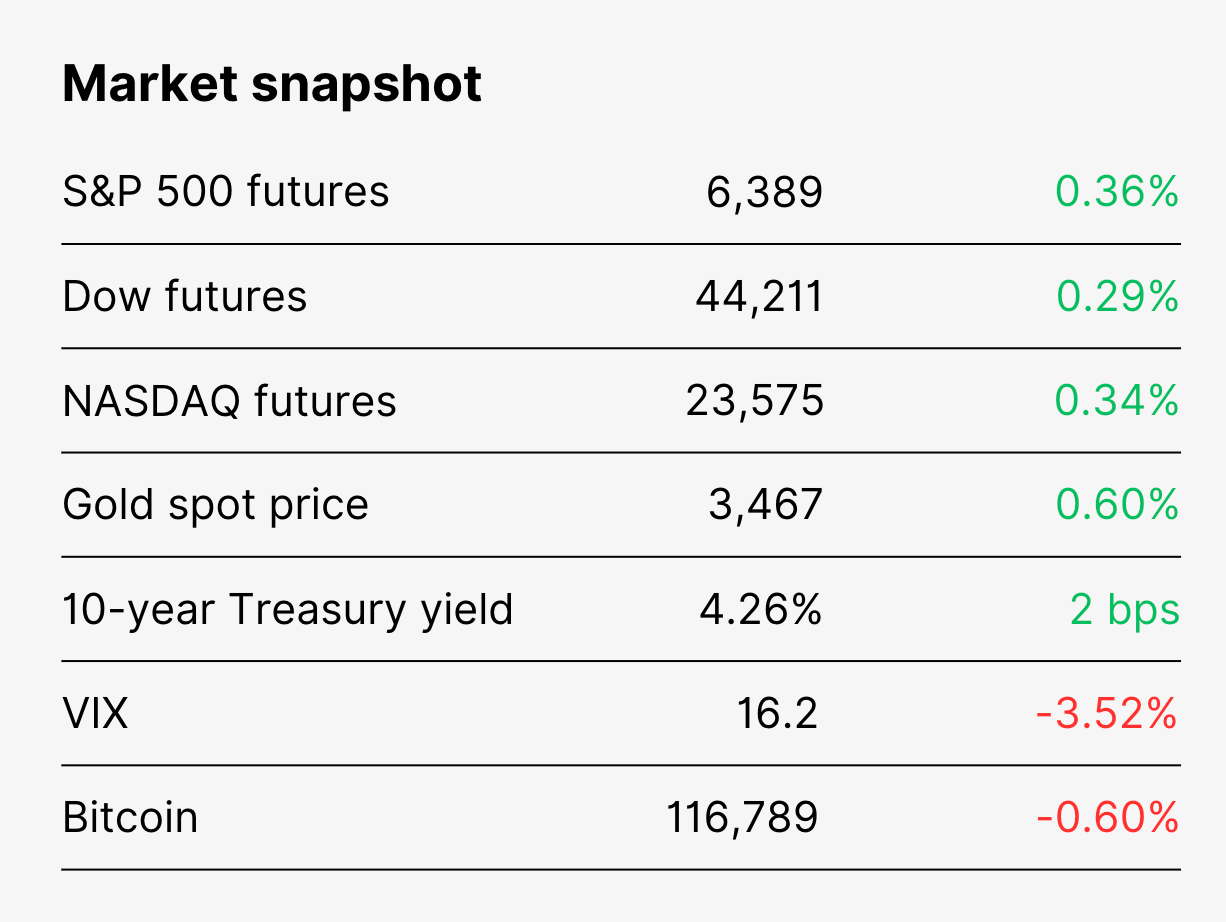Click the Market snapshot heading
This screenshot has width=1226, height=922.
(x=272, y=85)
